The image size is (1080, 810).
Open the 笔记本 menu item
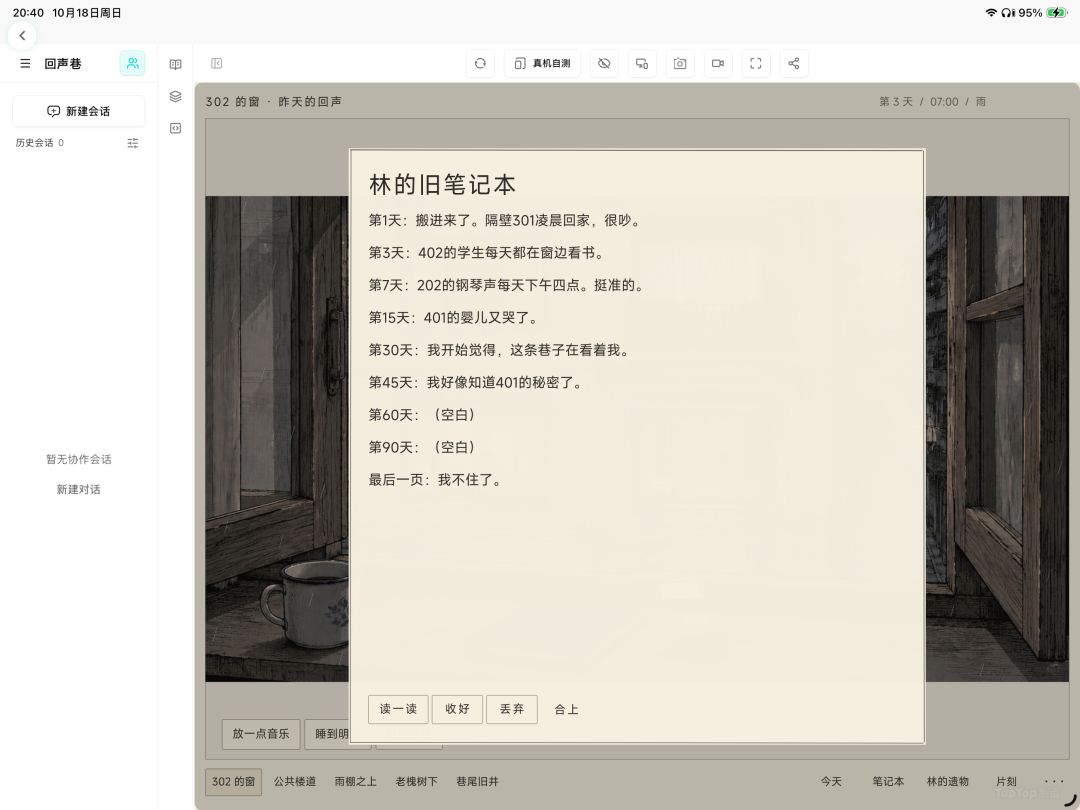888,782
